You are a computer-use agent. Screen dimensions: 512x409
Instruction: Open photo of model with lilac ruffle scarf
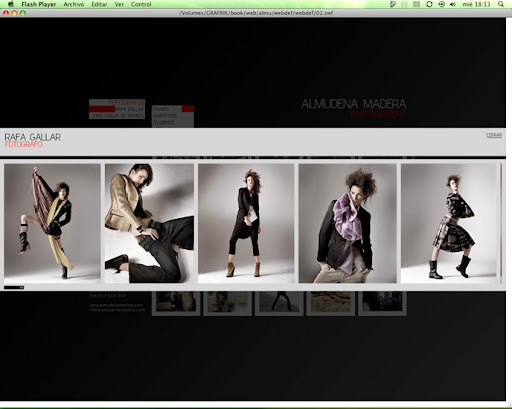coord(348,223)
